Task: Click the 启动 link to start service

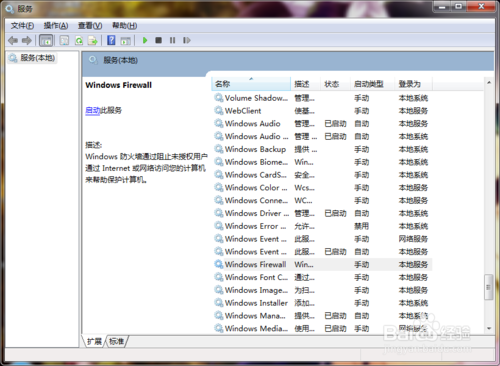Action: [x=93, y=110]
